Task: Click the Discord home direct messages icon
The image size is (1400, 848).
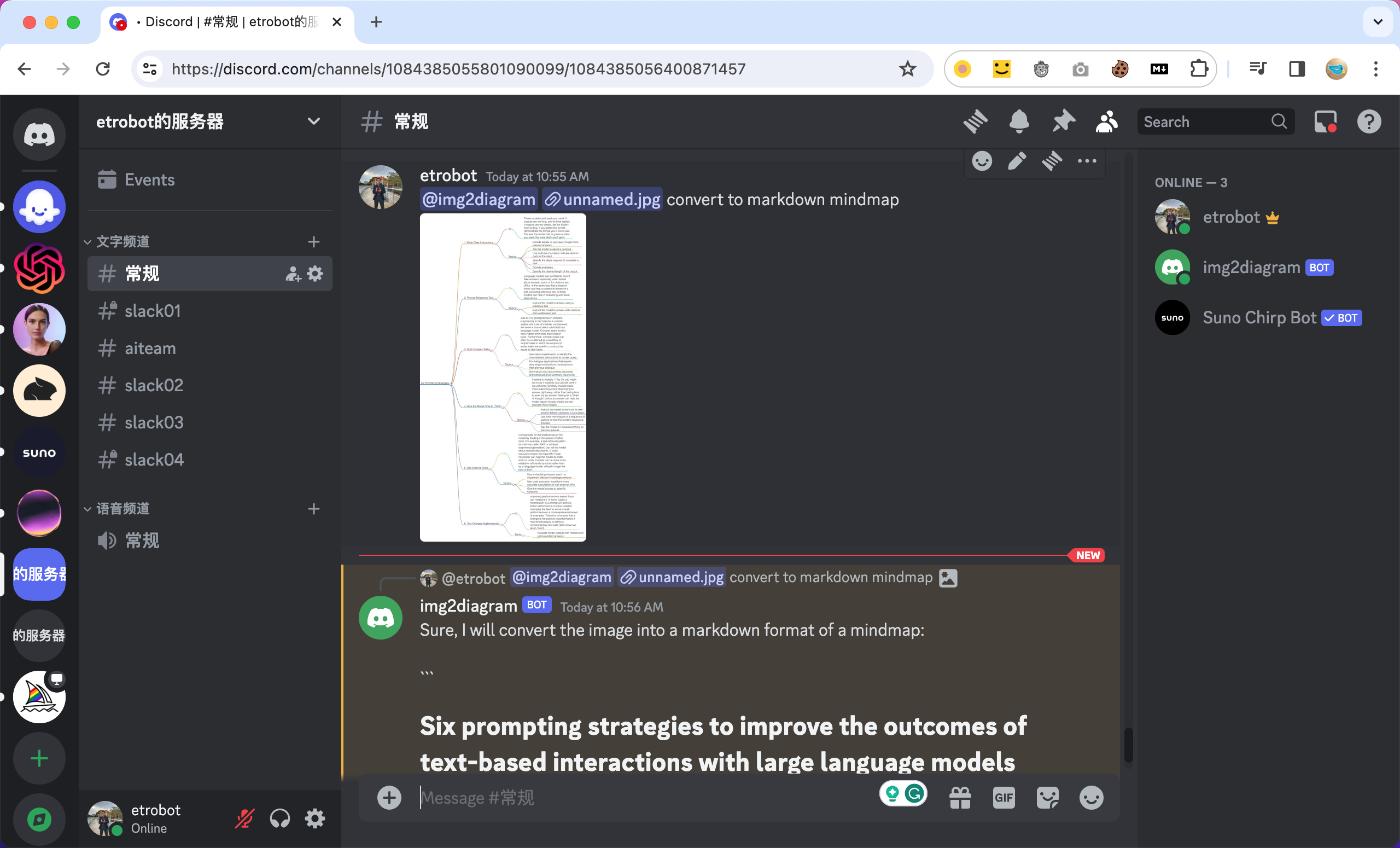Action: tap(39, 135)
